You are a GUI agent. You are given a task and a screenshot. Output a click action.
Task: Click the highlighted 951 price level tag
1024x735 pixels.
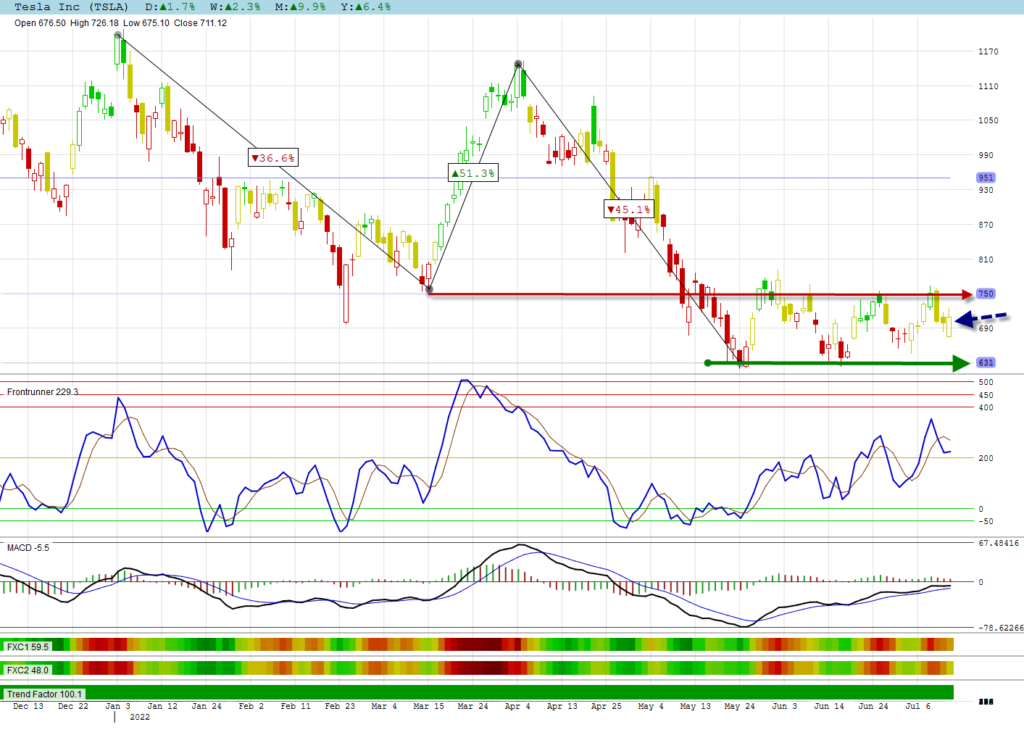985,178
